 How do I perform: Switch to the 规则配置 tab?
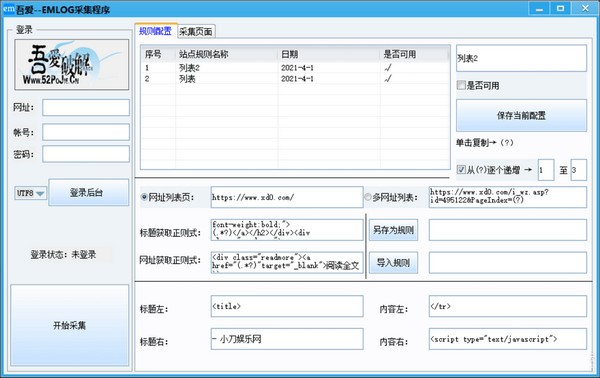point(155,31)
